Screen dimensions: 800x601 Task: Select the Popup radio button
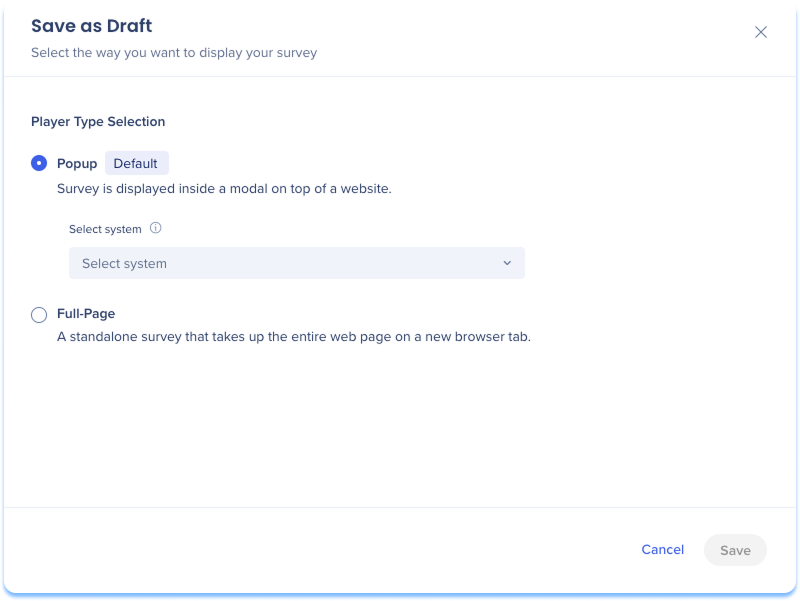(x=39, y=163)
